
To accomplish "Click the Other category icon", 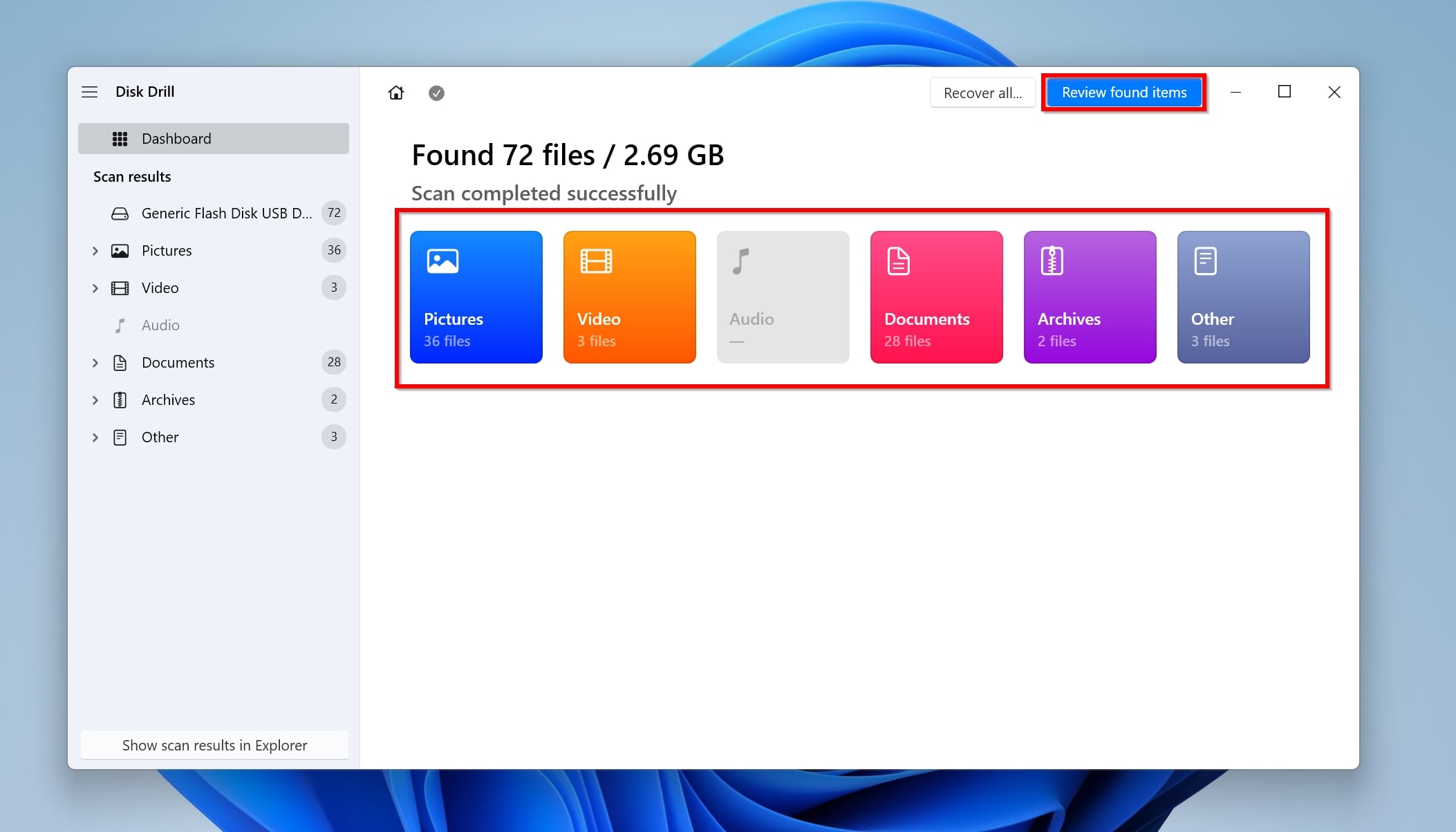I will [x=1204, y=261].
